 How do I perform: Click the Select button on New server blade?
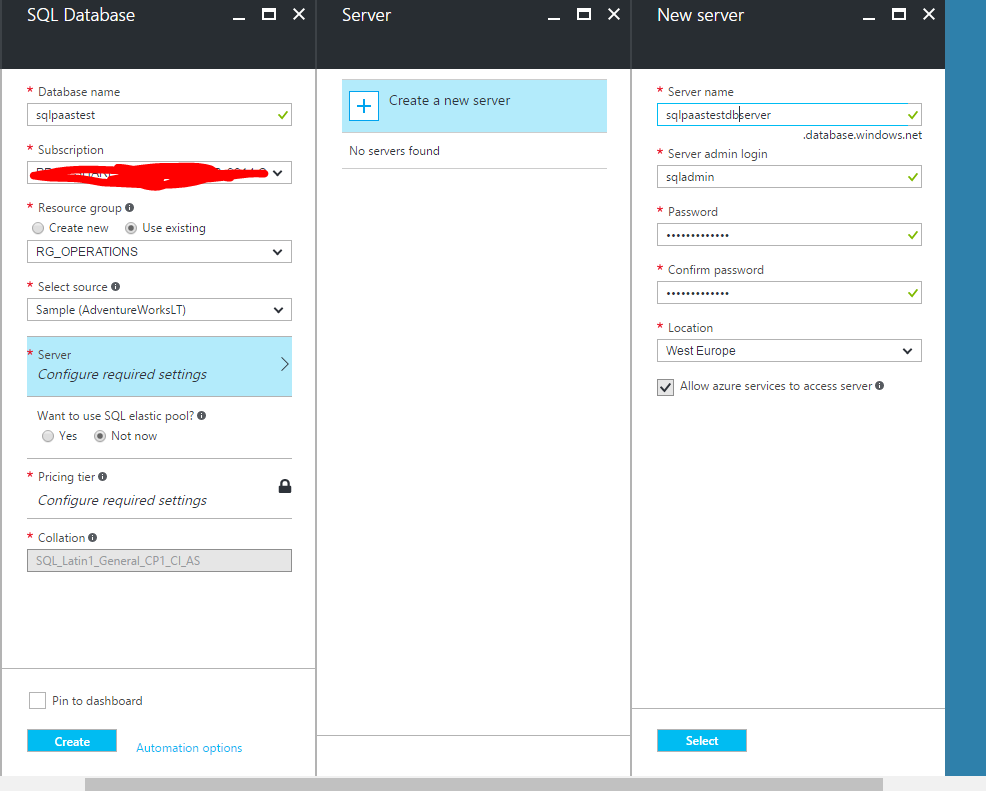(701, 740)
